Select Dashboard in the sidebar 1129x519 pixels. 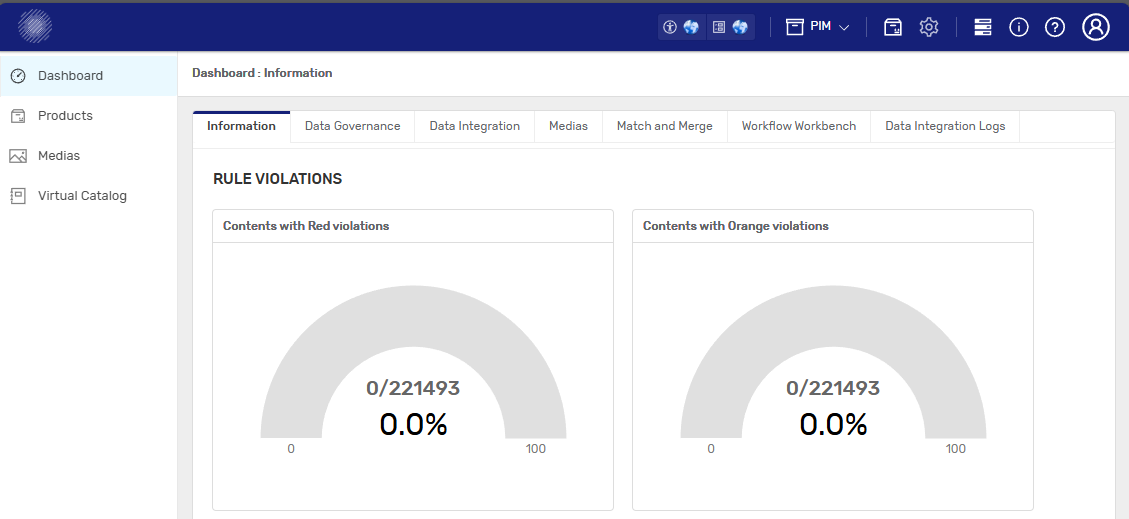89,76
